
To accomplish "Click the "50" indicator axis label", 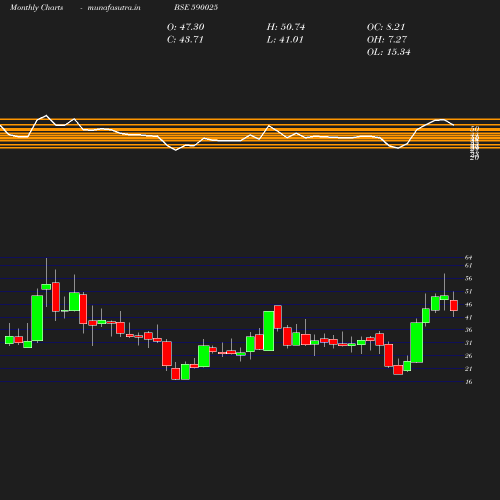I will (475, 129).
